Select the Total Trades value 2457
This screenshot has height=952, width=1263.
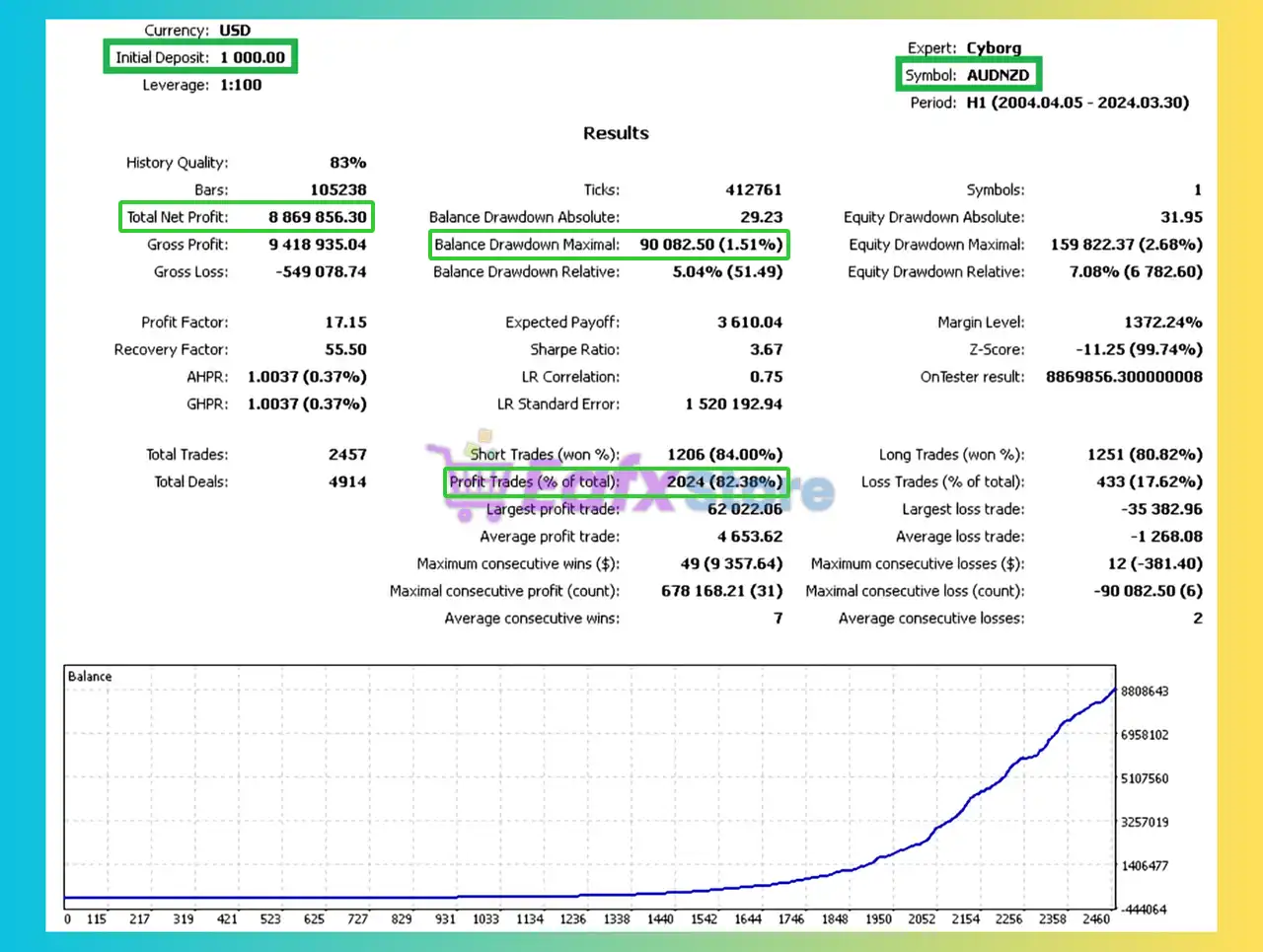(x=347, y=455)
